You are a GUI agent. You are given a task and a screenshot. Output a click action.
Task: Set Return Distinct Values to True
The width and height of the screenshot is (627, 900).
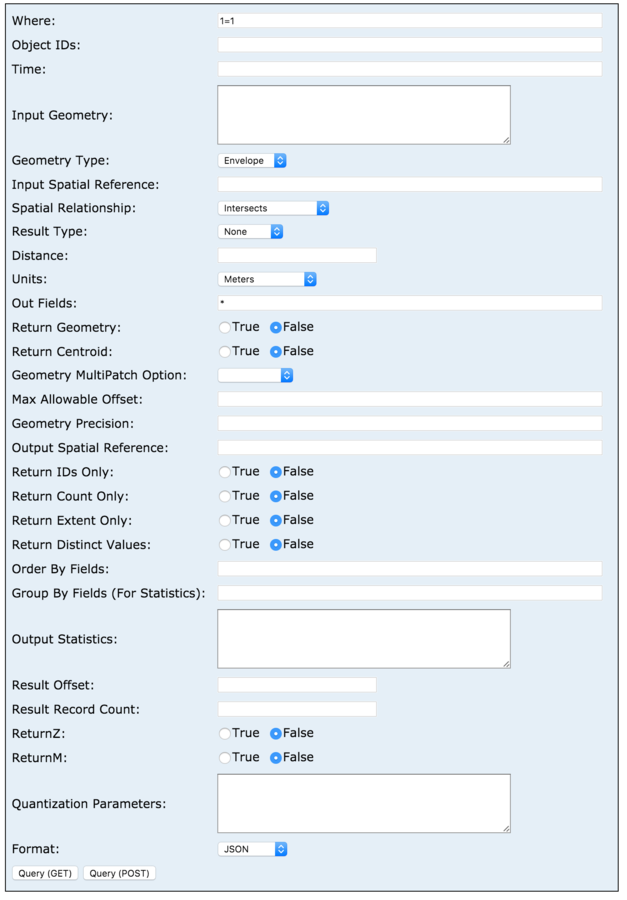click(x=225, y=544)
